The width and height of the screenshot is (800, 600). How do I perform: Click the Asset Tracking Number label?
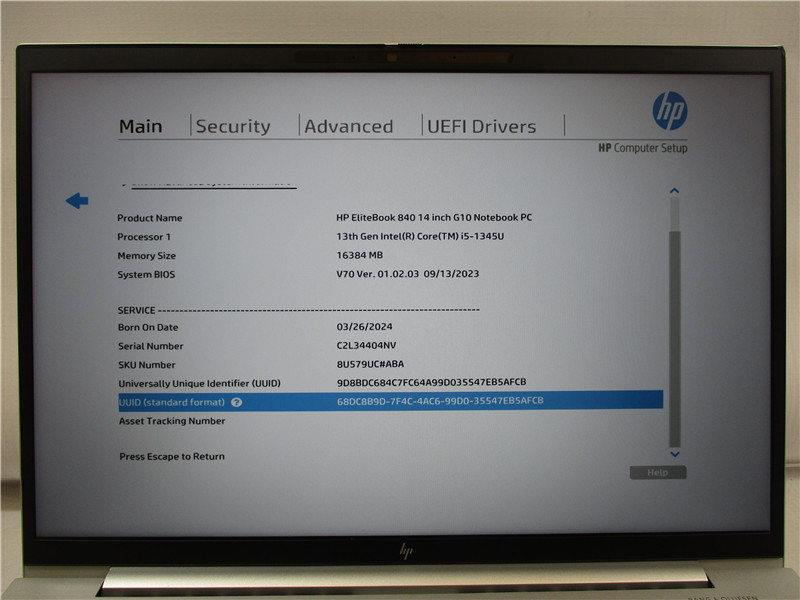coord(172,421)
